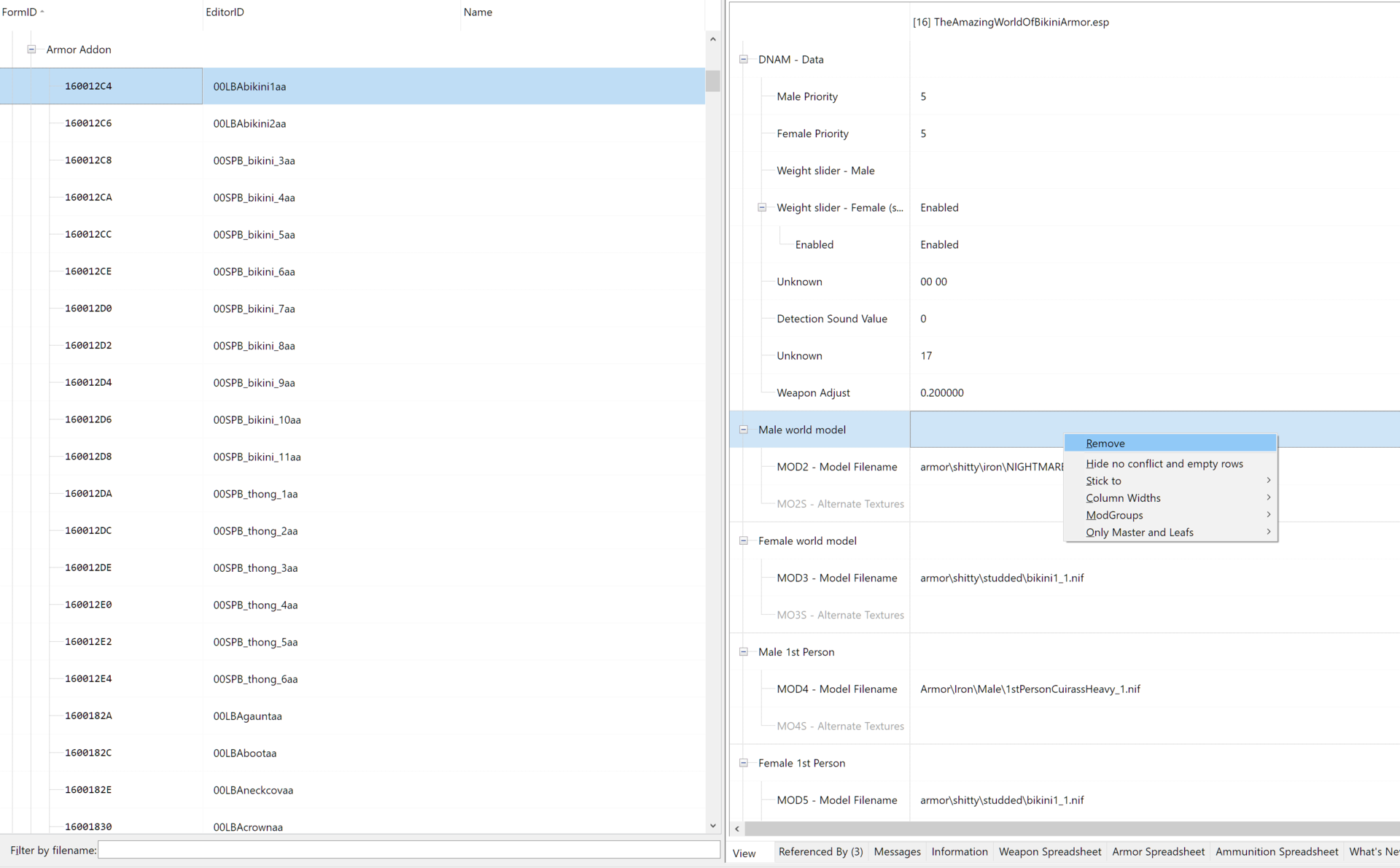Screen dimensions: 1400x868
Task: Collapse the Armor Addon tree node
Action: click(x=31, y=50)
